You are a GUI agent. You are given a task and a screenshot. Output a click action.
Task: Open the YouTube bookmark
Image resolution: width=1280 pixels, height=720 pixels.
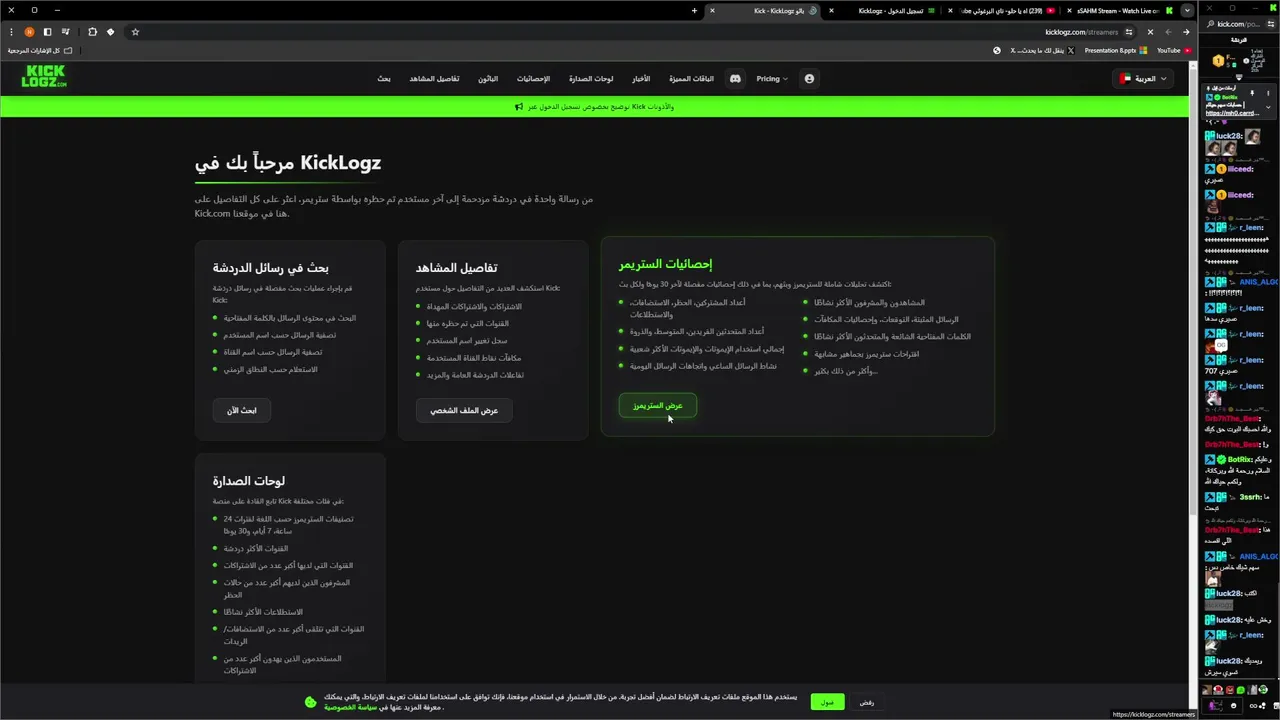point(1174,50)
